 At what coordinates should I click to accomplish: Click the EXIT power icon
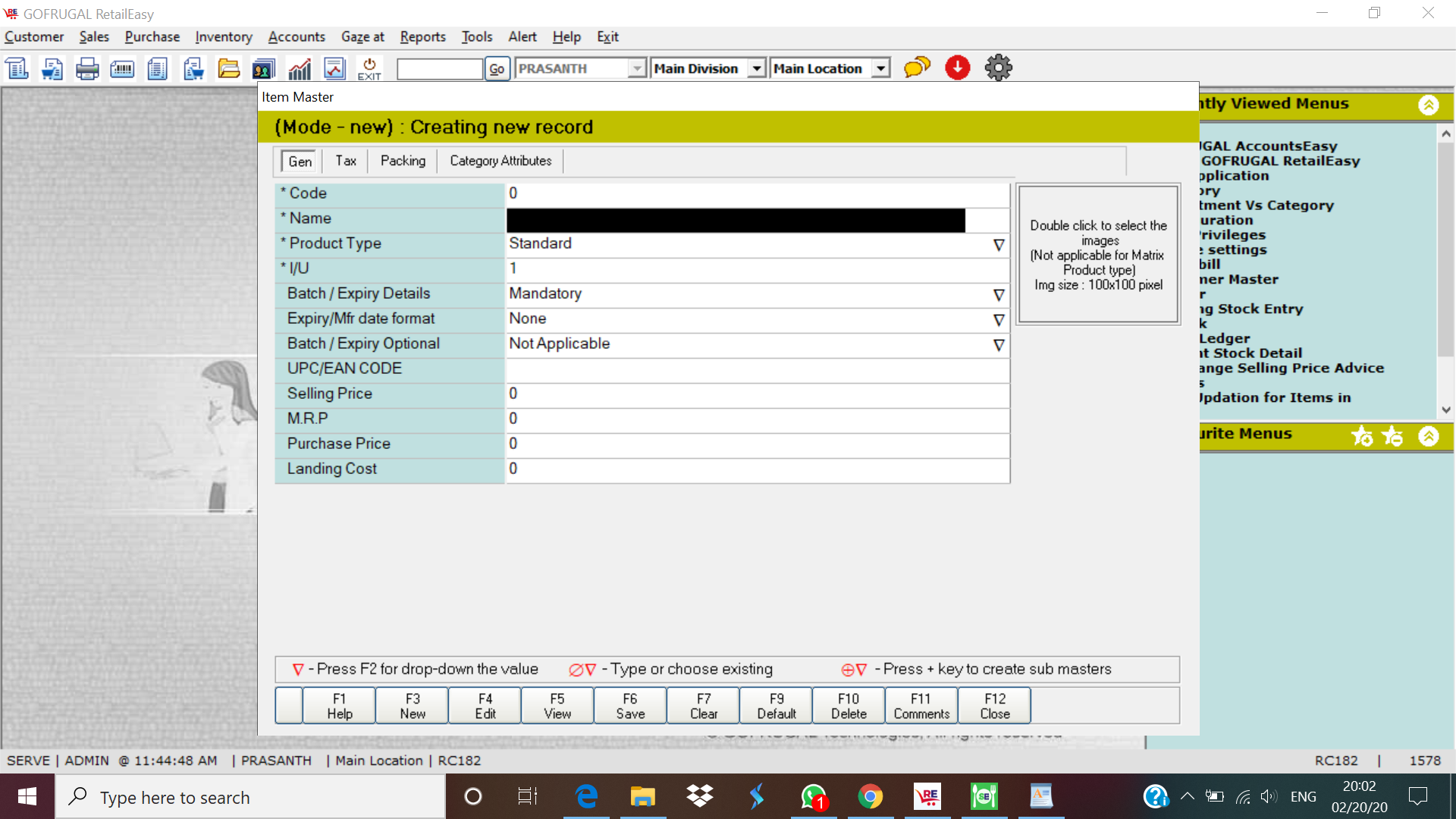tap(369, 68)
